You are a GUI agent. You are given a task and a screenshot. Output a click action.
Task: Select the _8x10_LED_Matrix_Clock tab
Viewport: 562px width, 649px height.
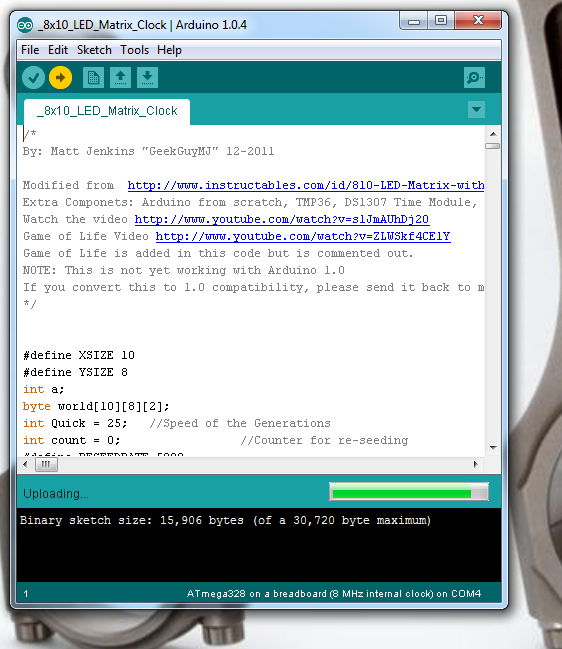(x=107, y=111)
